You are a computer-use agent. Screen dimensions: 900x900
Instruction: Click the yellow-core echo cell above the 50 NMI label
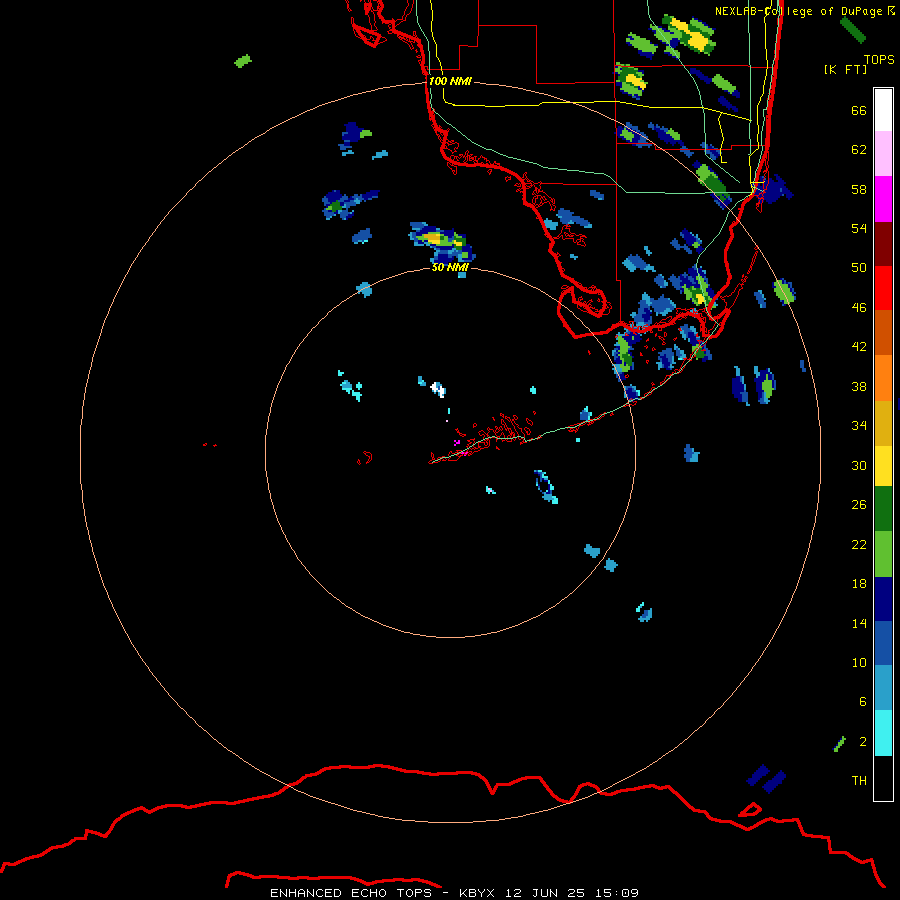coord(441,242)
